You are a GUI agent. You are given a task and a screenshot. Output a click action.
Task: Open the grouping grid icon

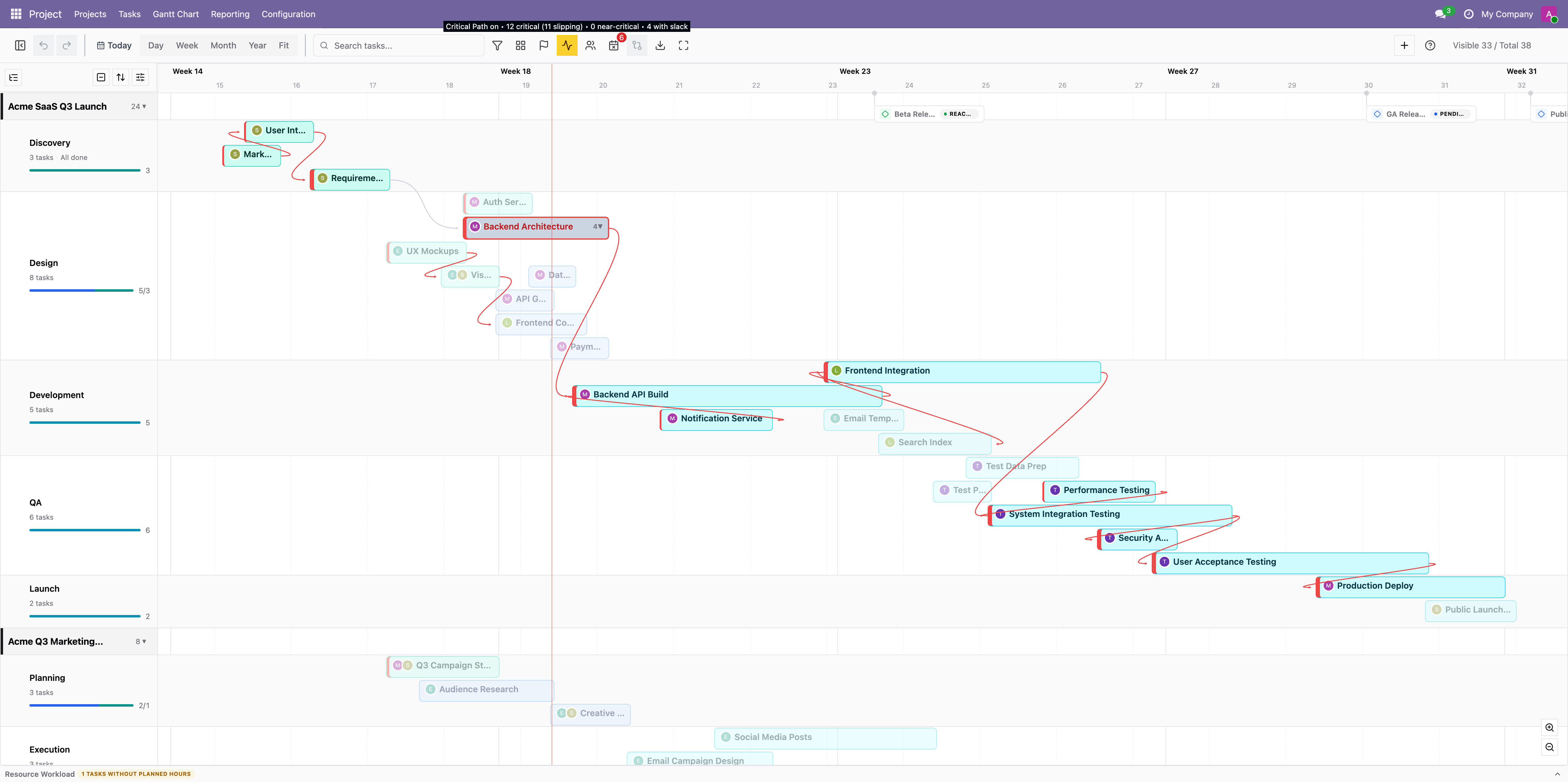pos(520,46)
